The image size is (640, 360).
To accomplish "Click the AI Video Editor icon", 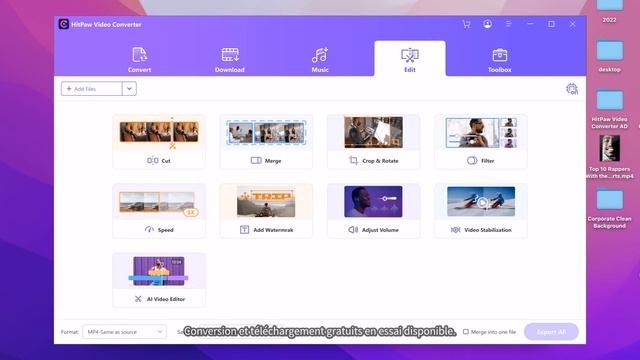I will (x=138, y=299).
